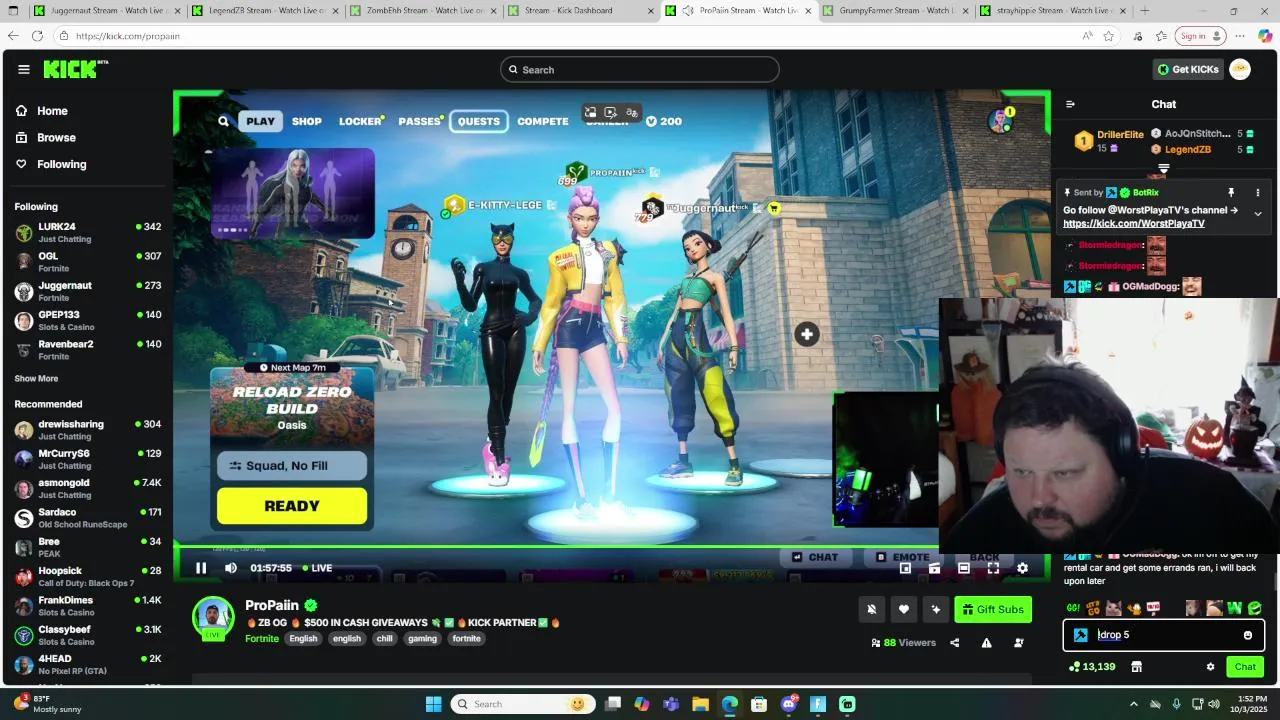This screenshot has width=1280, height=720.
Task: Click the browser address bar URL
Action: (127, 36)
